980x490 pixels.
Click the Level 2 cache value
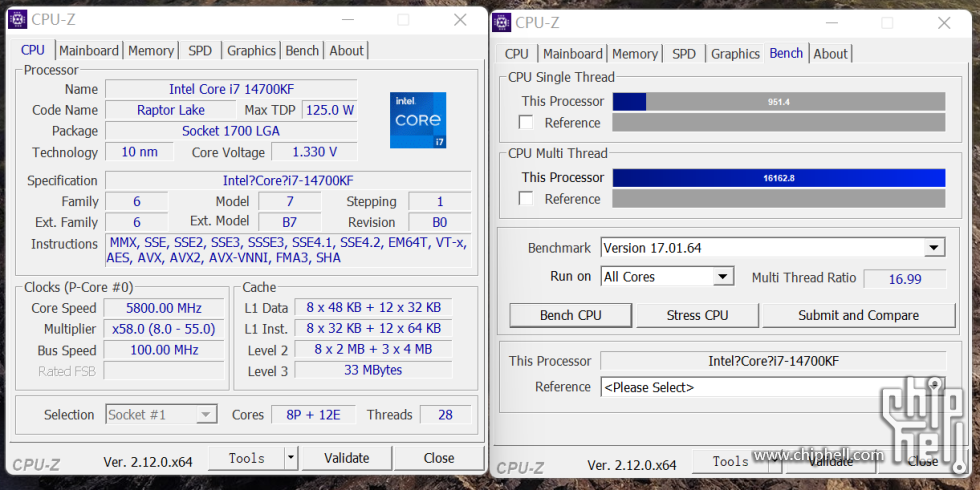point(373,349)
